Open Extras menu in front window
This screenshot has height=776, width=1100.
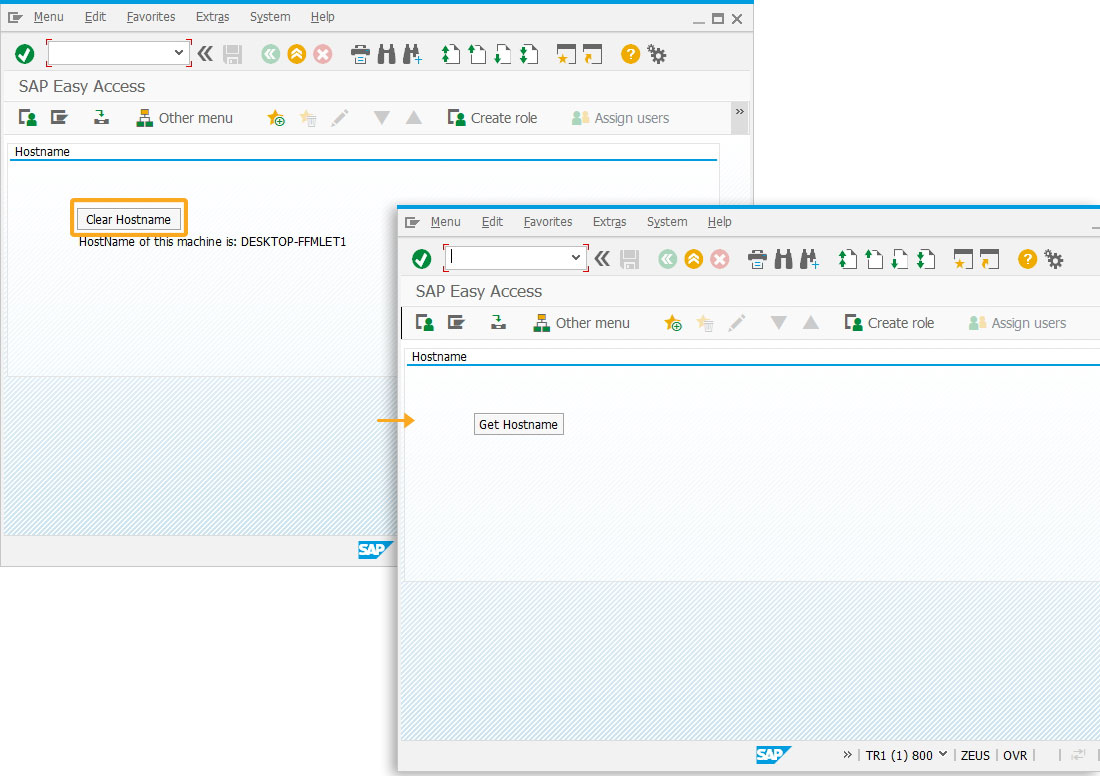tap(610, 222)
